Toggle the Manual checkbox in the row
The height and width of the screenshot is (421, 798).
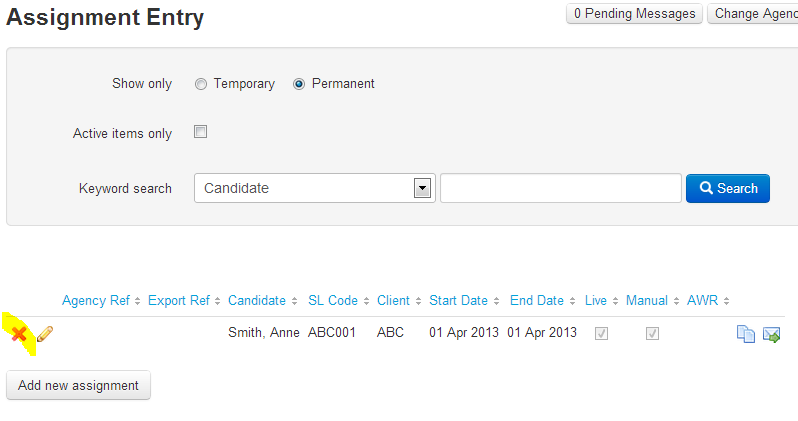(652, 333)
